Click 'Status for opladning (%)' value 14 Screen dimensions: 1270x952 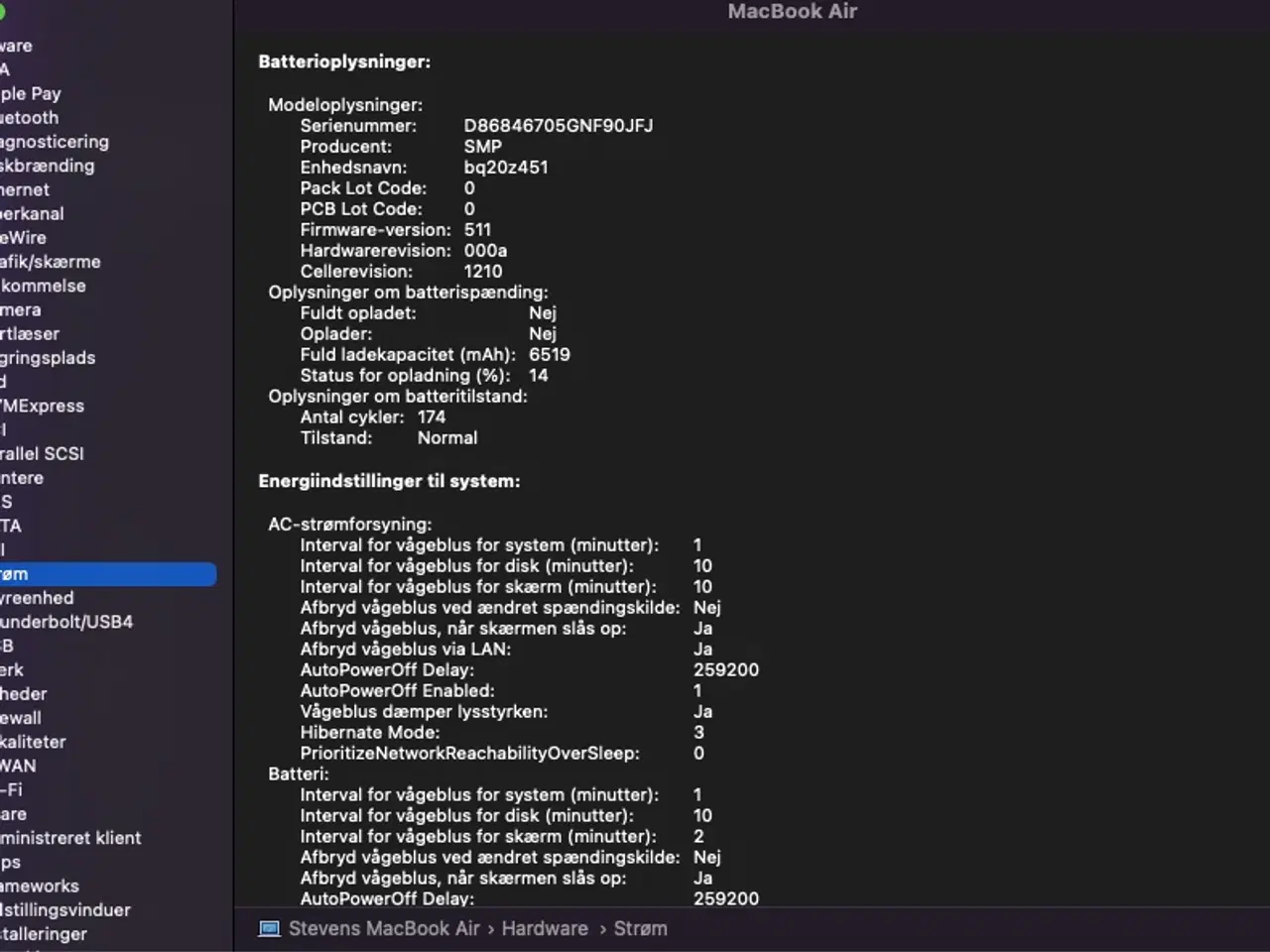539,376
